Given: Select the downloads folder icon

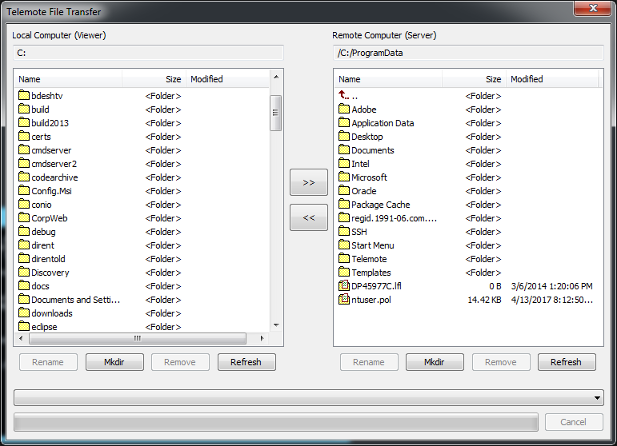Looking at the screenshot, I should point(24,313).
